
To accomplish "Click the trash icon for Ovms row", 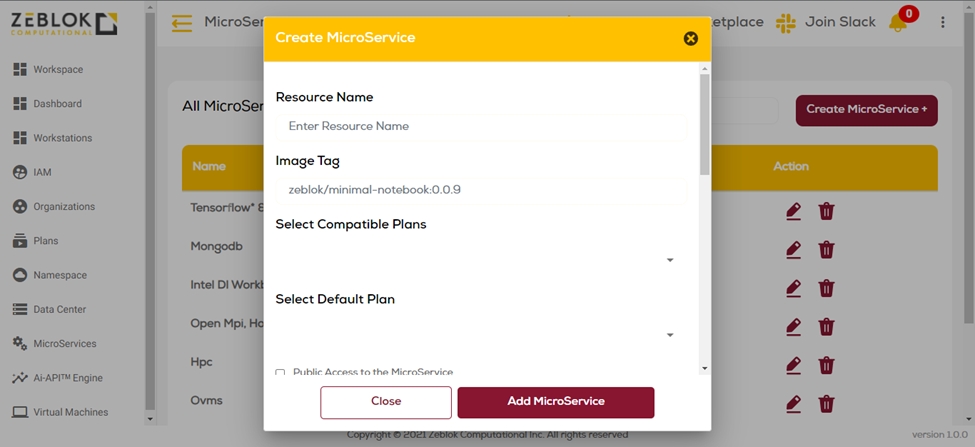I will (826, 403).
